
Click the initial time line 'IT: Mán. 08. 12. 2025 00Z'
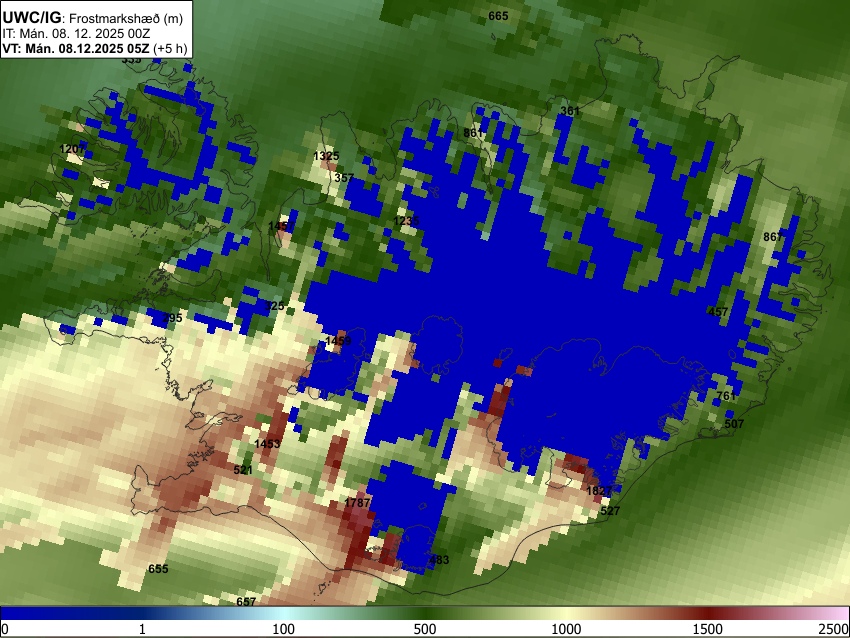(x=76, y=34)
